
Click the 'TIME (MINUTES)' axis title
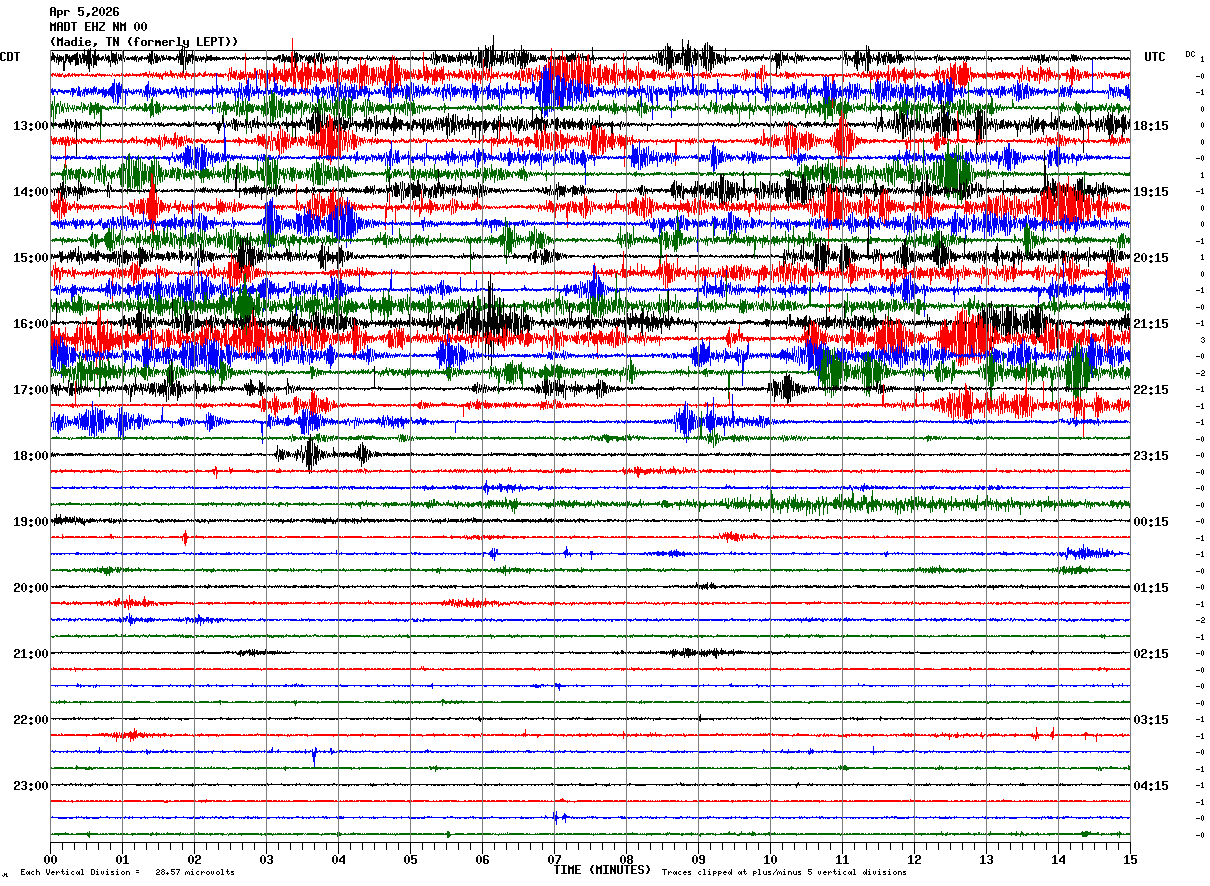602,870
